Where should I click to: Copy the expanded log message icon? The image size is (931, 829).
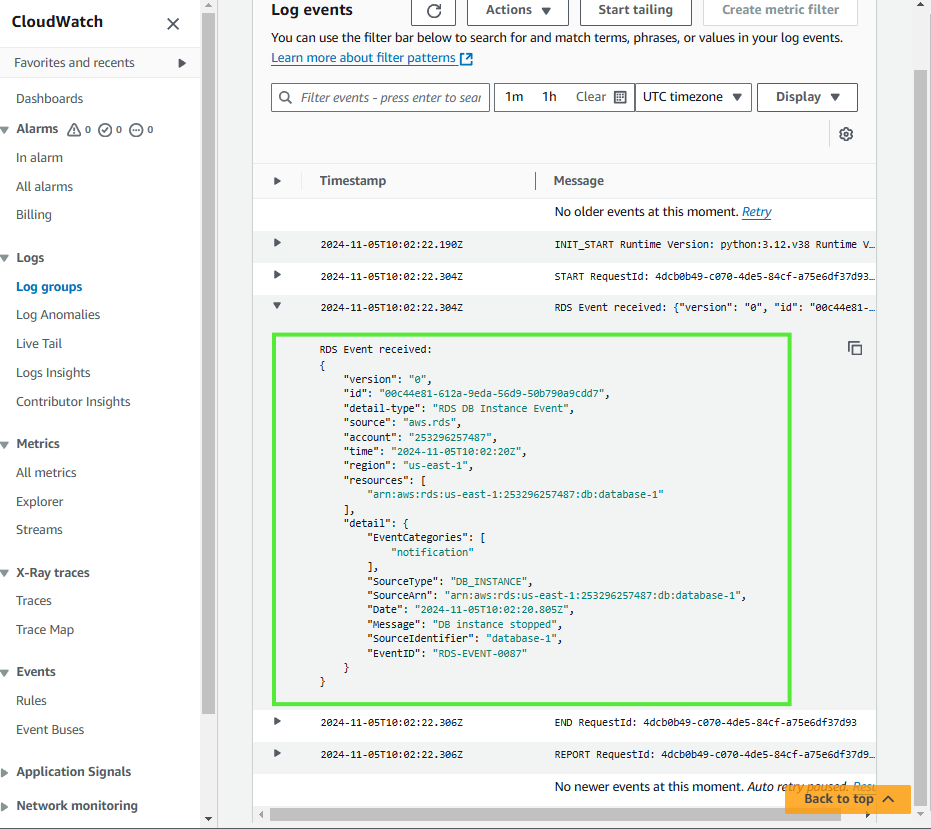(855, 348)
